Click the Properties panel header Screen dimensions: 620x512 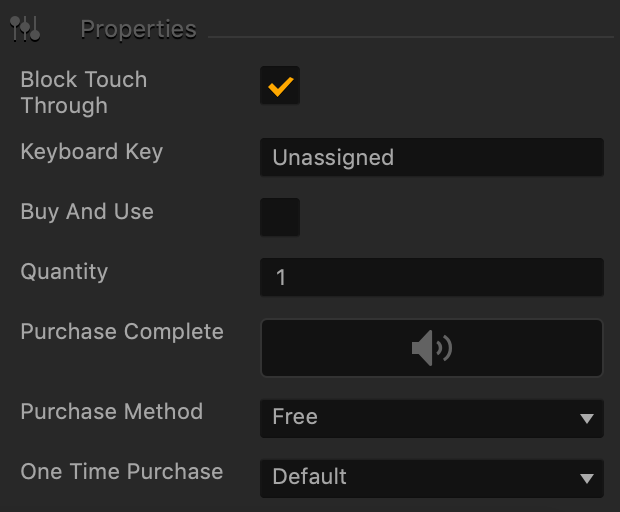click(x=138, y=29)
